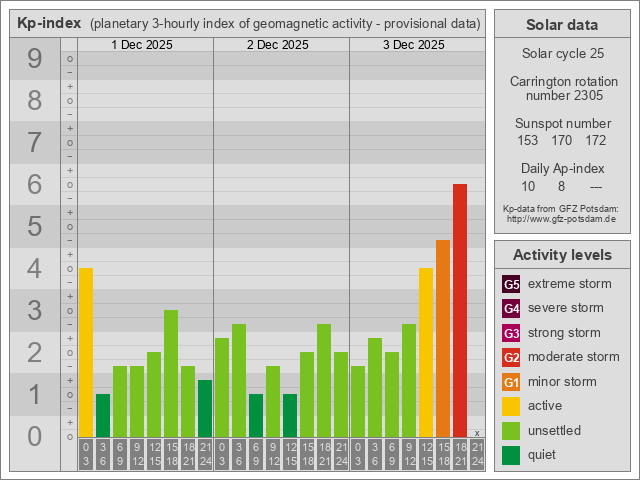Select the 1 Dec 2025 date header
Screen dimensions: 640x480
144,45
